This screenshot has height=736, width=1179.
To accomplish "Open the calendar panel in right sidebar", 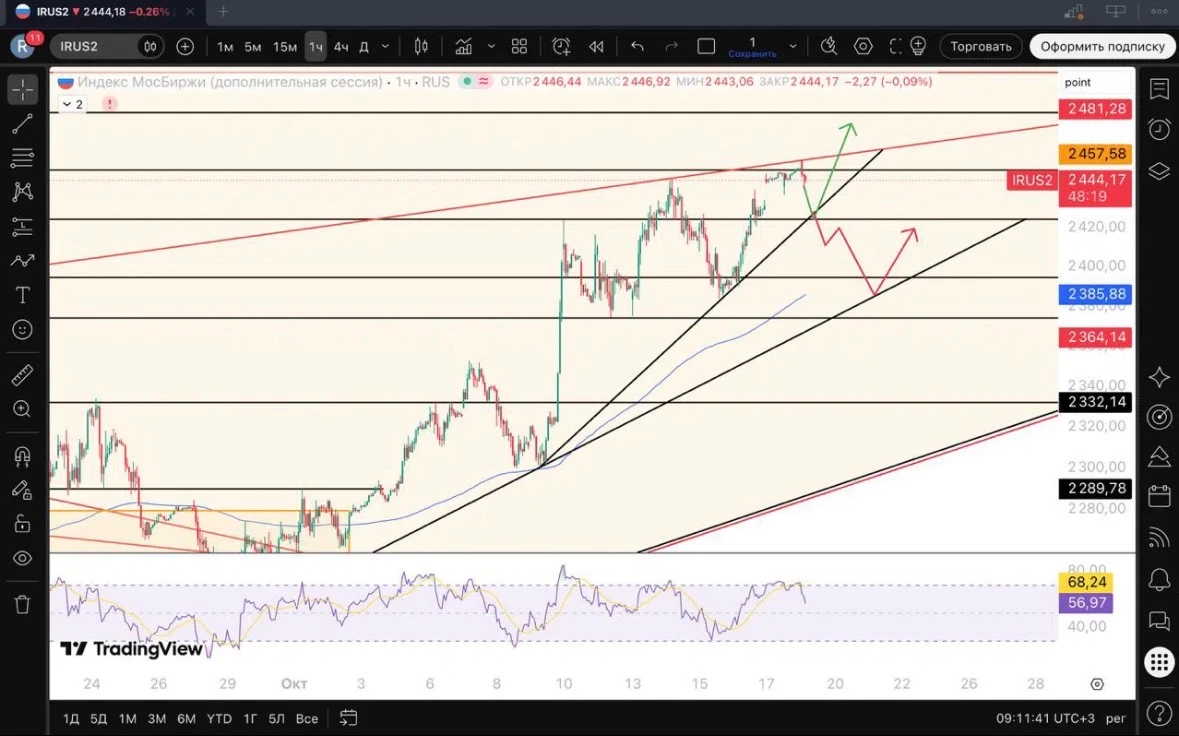I will [x=1159, y=495].
